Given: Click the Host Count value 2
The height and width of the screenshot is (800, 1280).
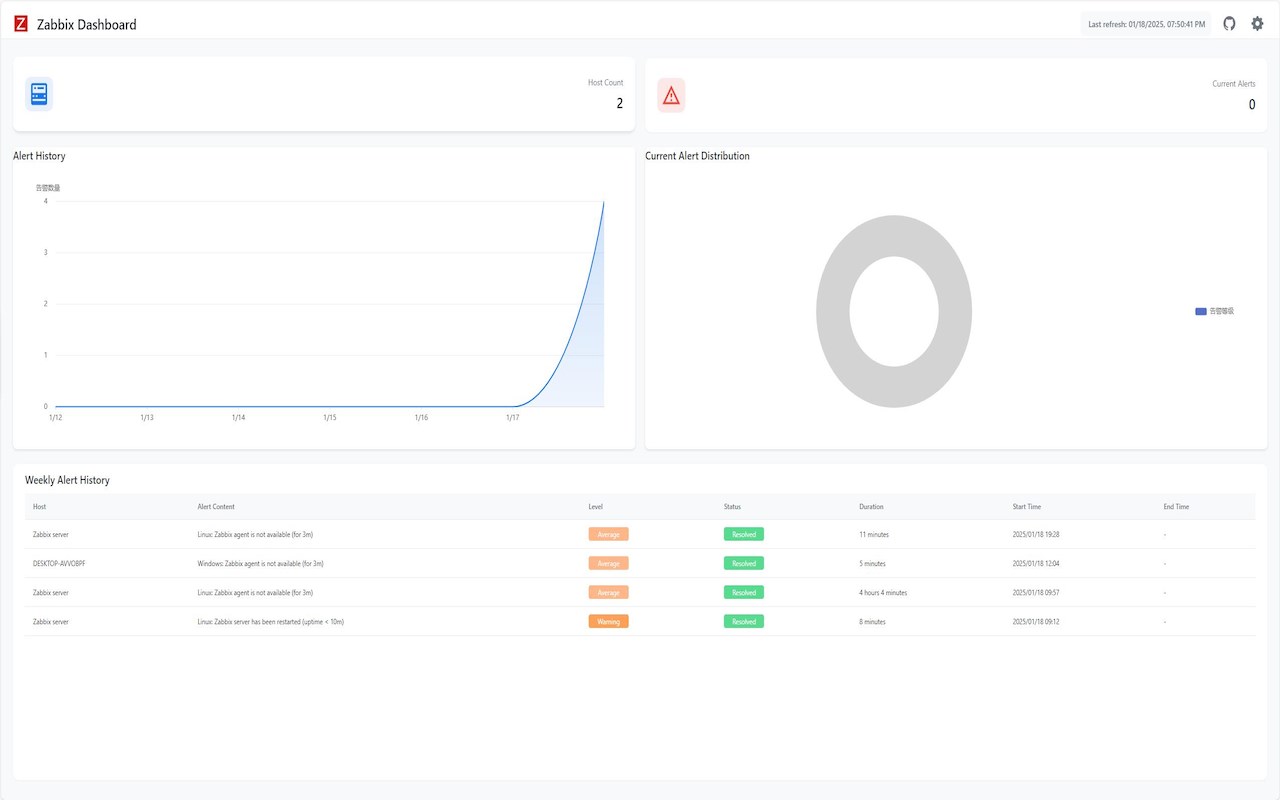Looking at the screenshot, I should point(620,103).
